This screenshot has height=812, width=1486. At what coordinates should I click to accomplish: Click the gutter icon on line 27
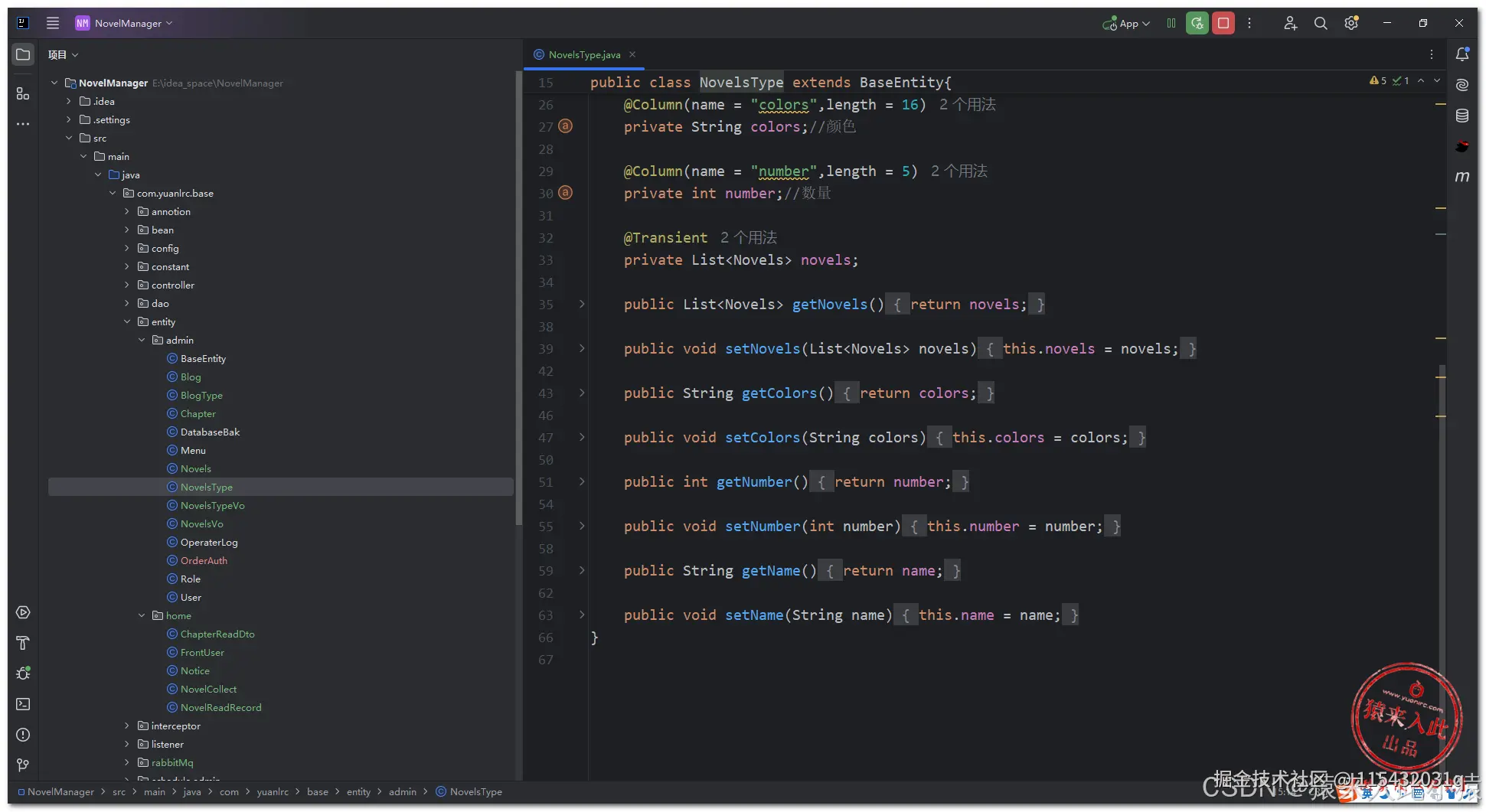(565, 126)
